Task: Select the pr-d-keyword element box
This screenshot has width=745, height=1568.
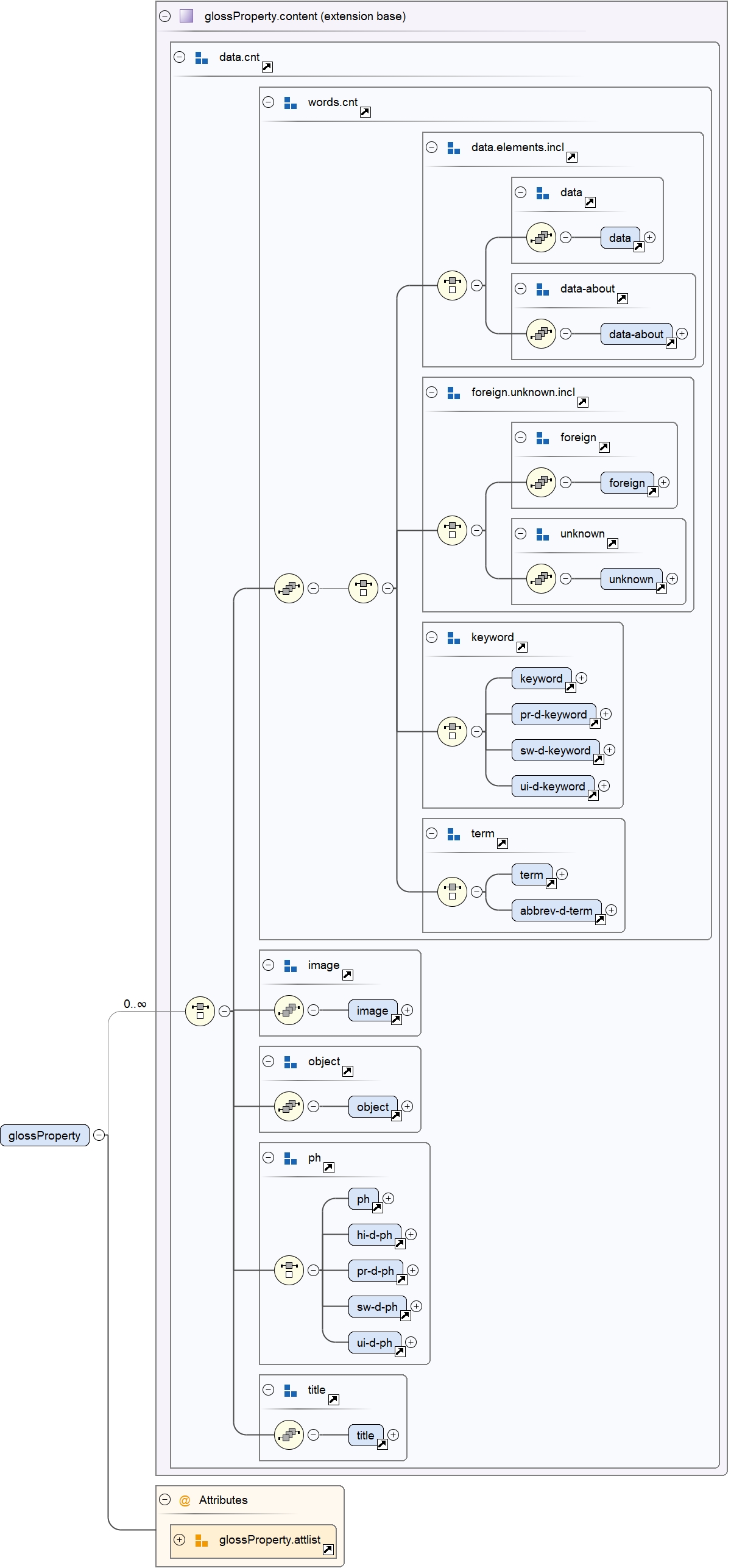Action: tap(553, 714)
